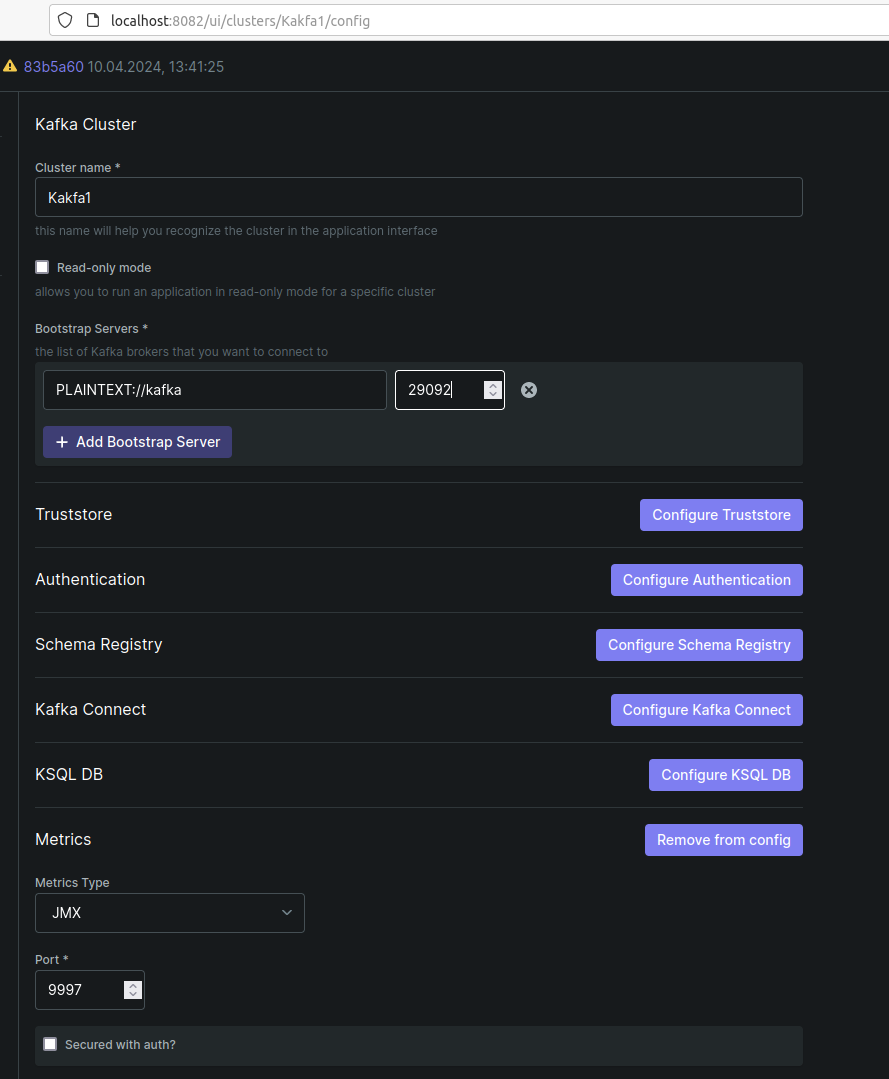
Task: Open Configure Authentication settings
Action: pyautogui.click(x=706, y=580)
